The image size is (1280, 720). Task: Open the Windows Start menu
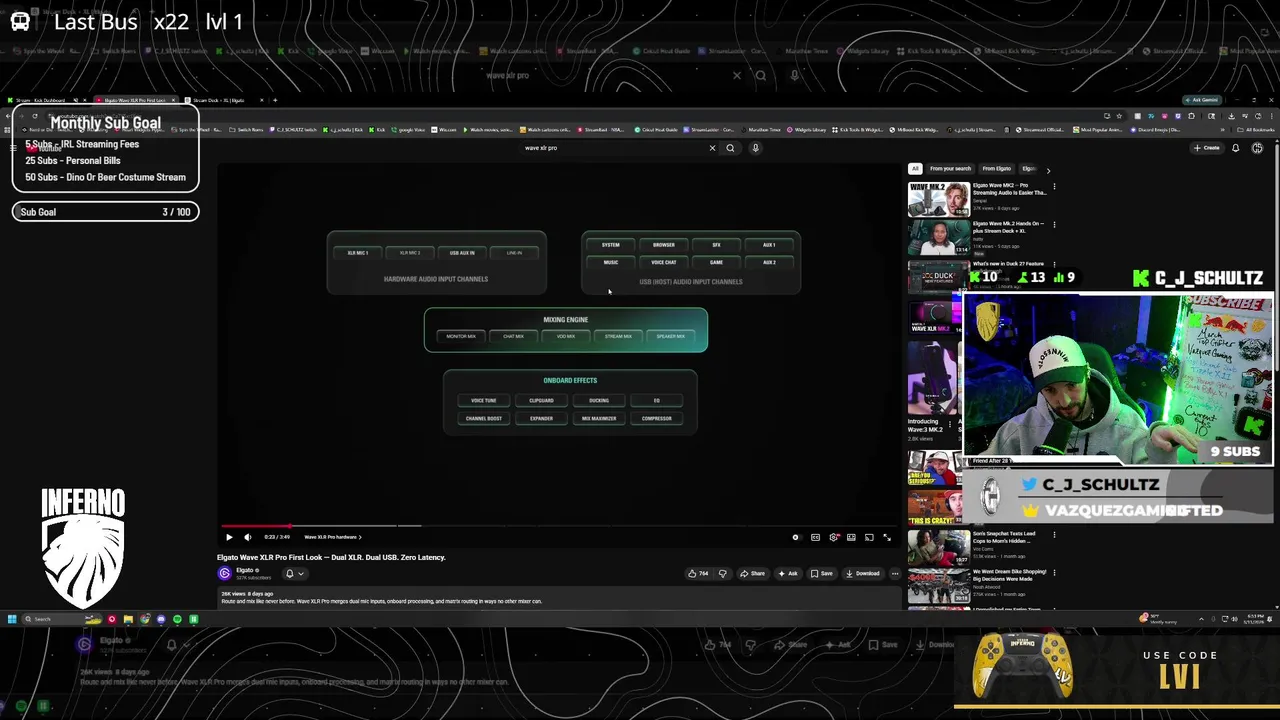click(12, 619)
